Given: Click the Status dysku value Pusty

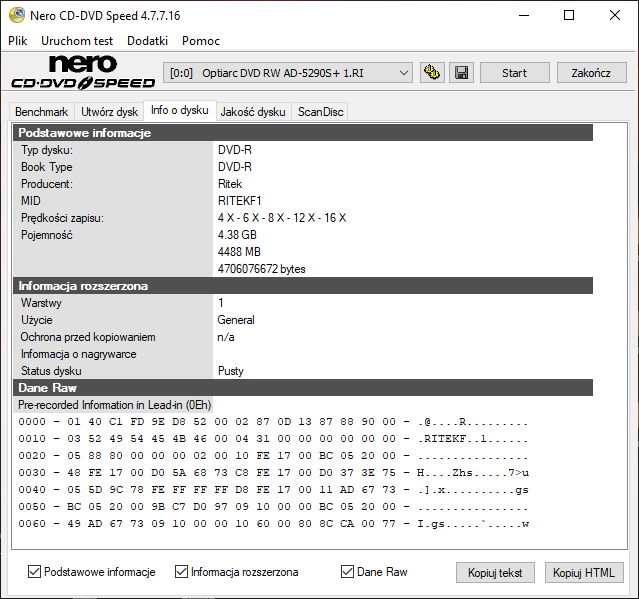Looking at the screenshot, I should [231, 371].
